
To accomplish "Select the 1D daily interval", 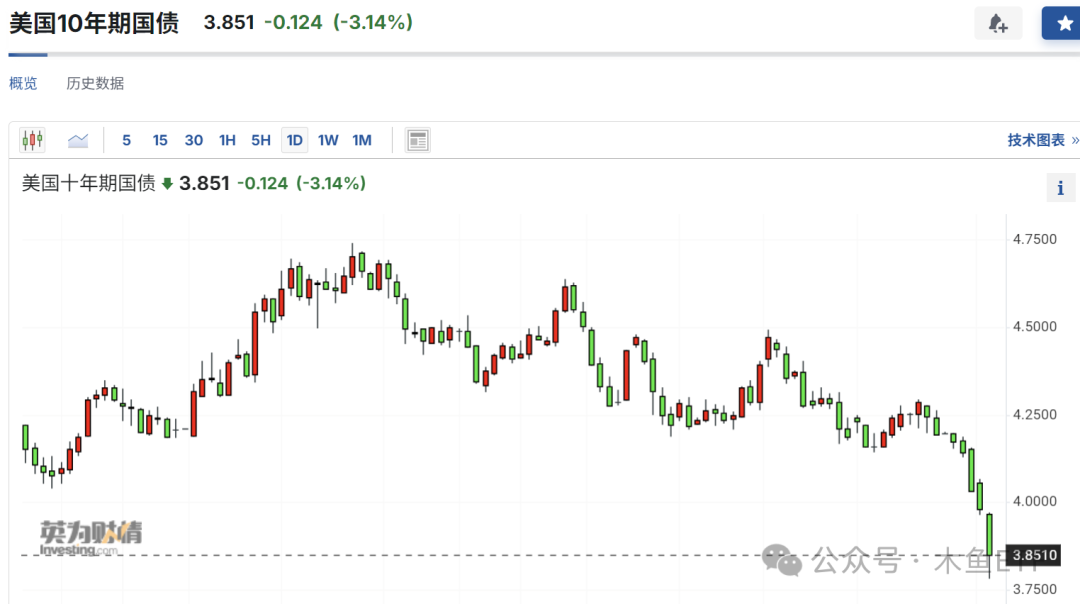I will (294, 140).
